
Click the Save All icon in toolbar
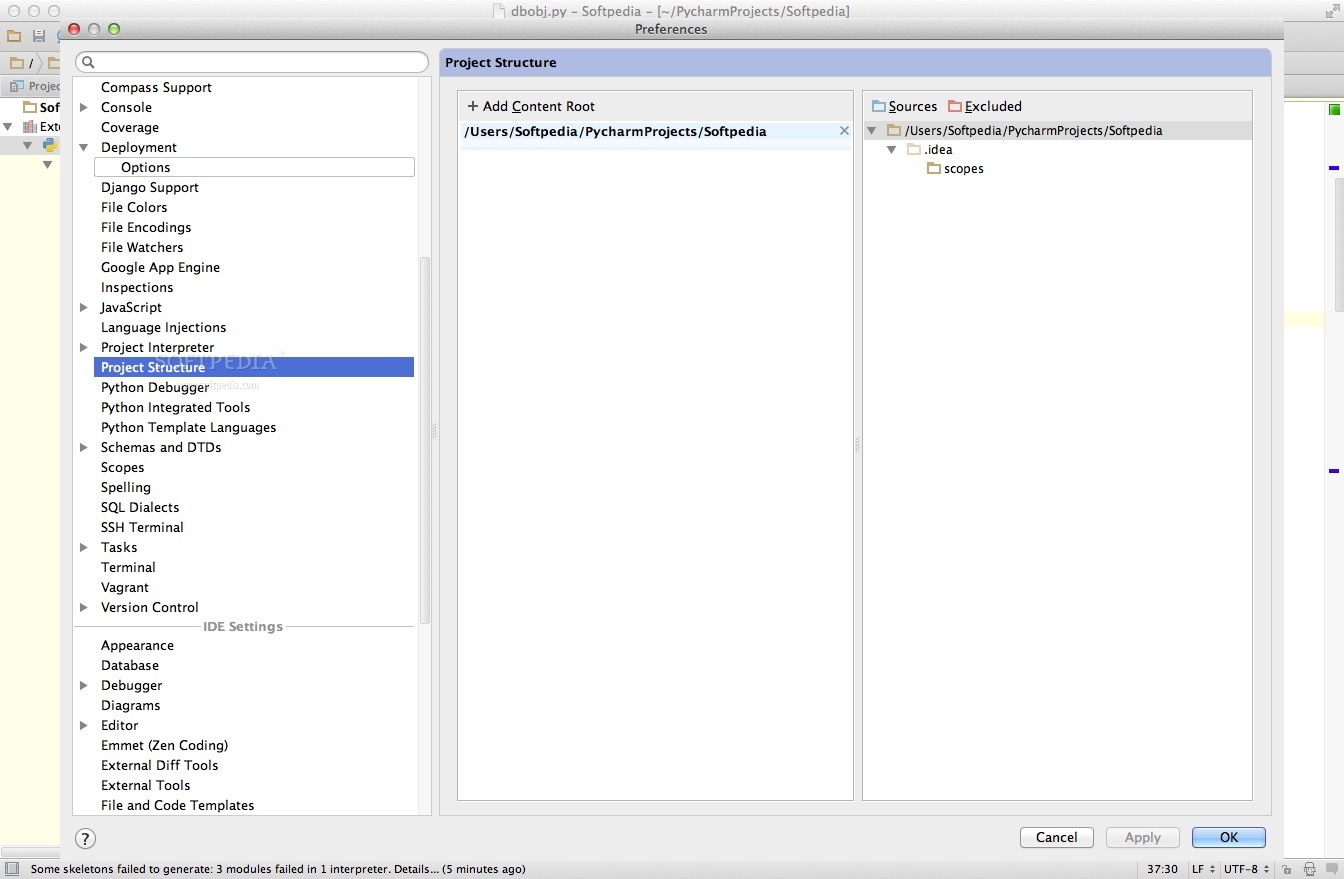click(38, 35)
